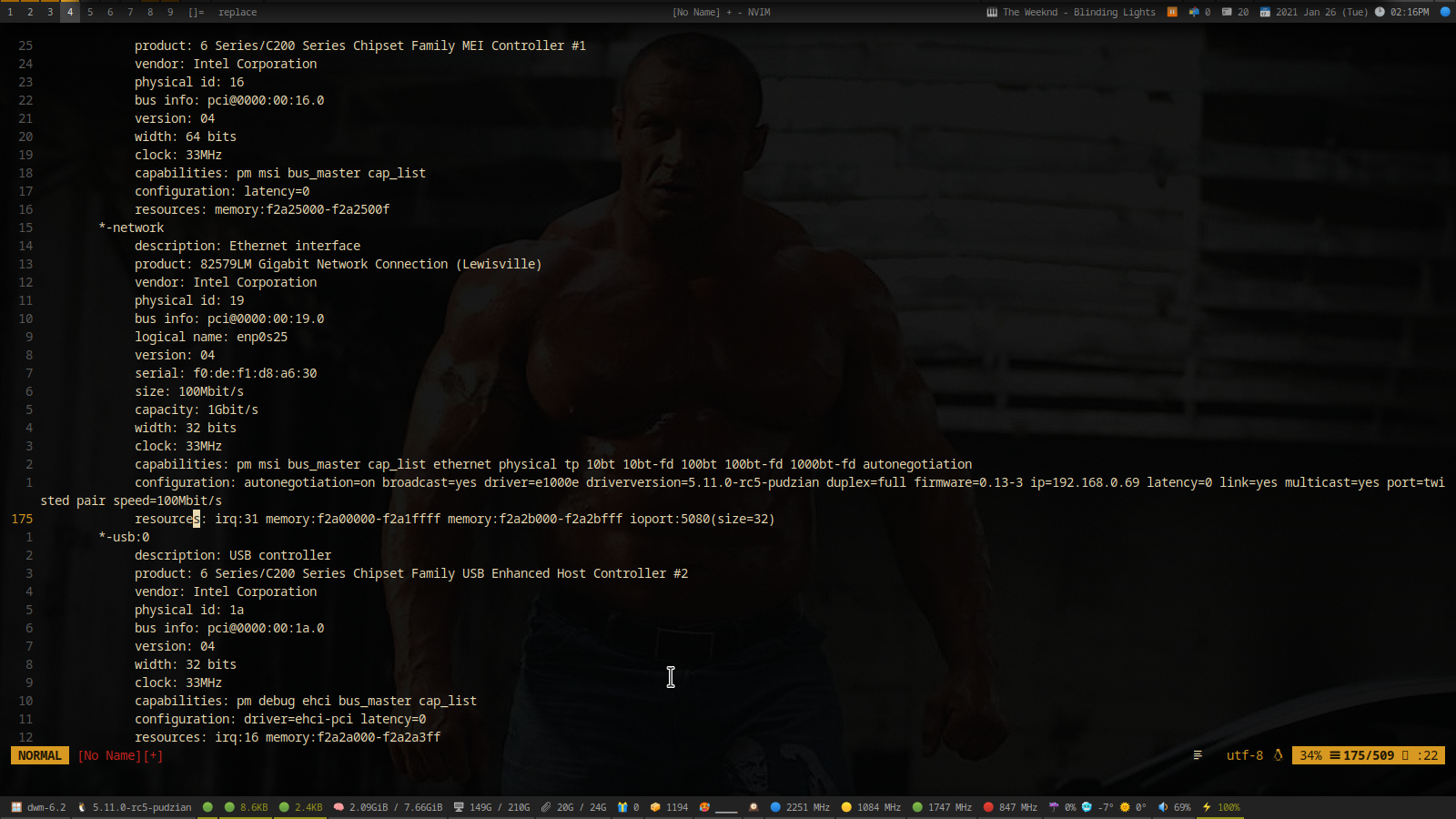Viewport: 1456px width, 819px height.
Task: Click the battery lightning bolt icon
Action: pos(1207,807)
